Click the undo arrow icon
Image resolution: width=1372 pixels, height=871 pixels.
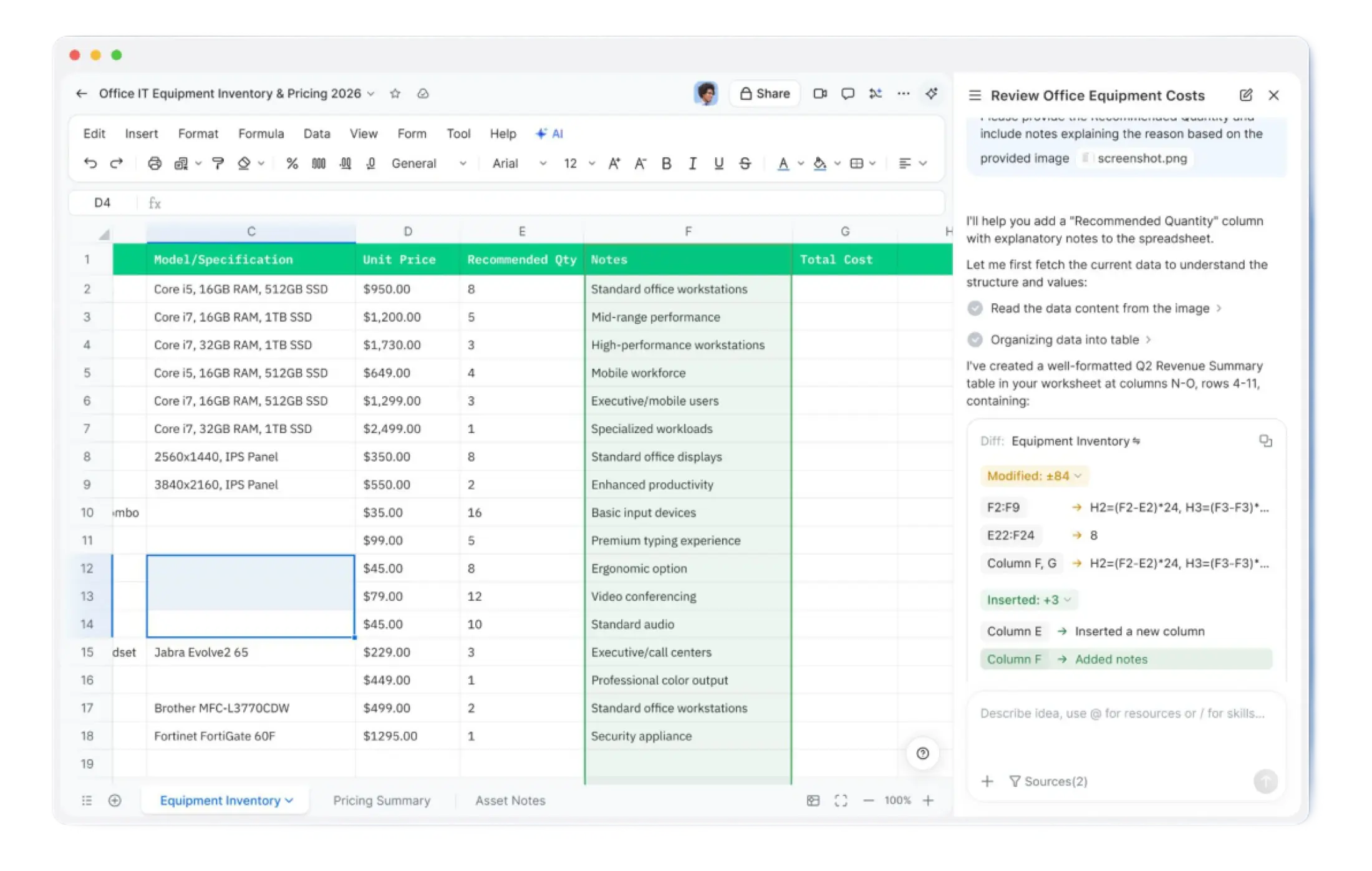click(x=90, y=163)
